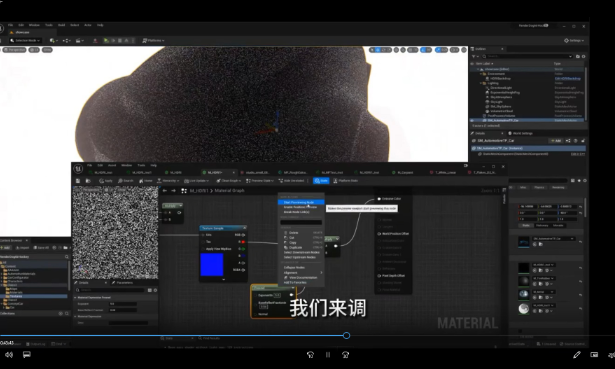Click Search in material editor toolbar
The image size is (615, 369).
point(126,181)
